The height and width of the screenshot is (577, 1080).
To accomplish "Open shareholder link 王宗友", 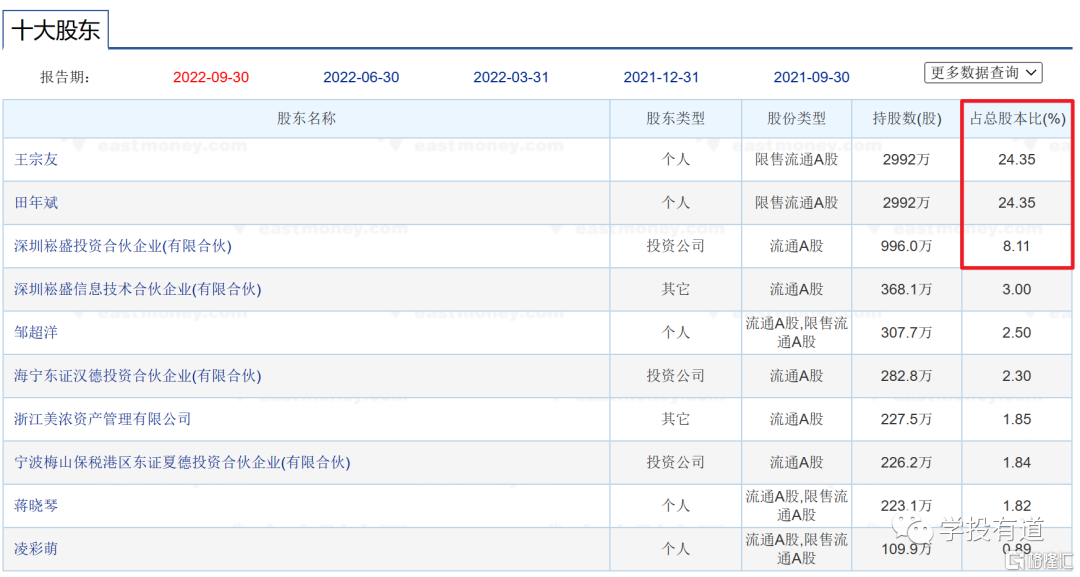I will pyautogui.click(x=36, y=160).
